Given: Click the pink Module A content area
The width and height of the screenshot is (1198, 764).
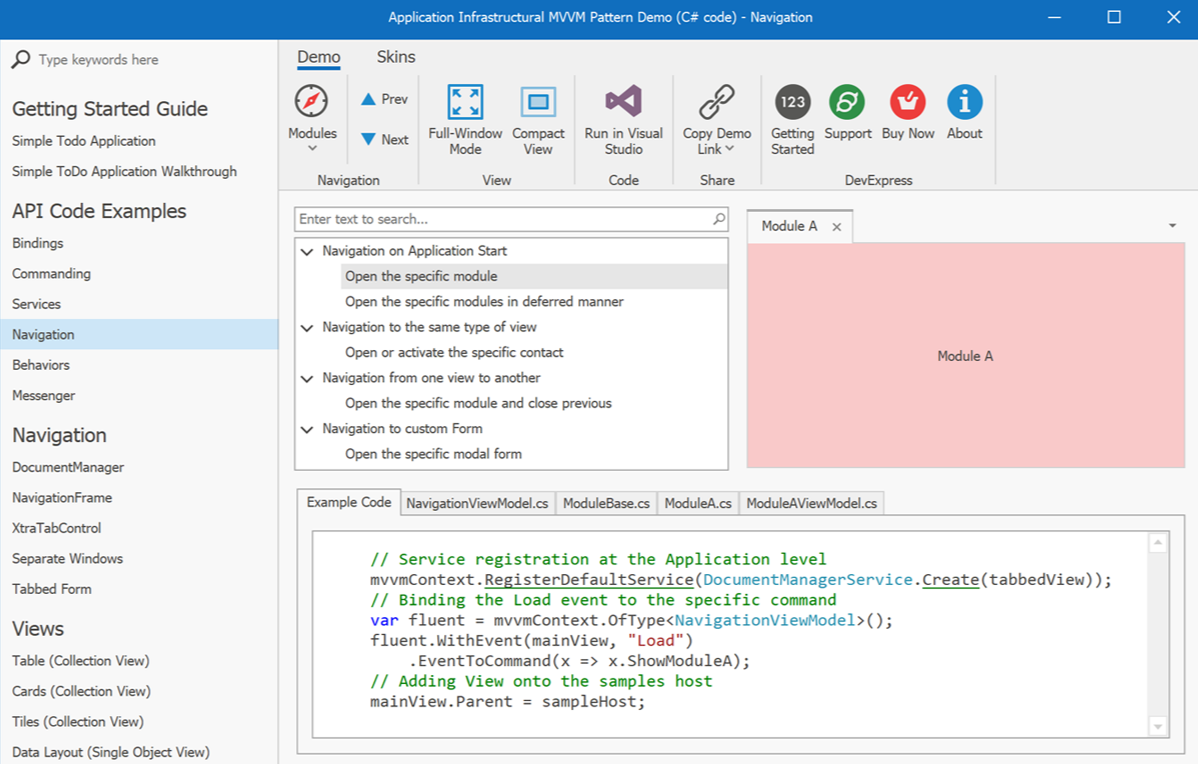Looking at the screenshot, I should [x=966, y=355].
